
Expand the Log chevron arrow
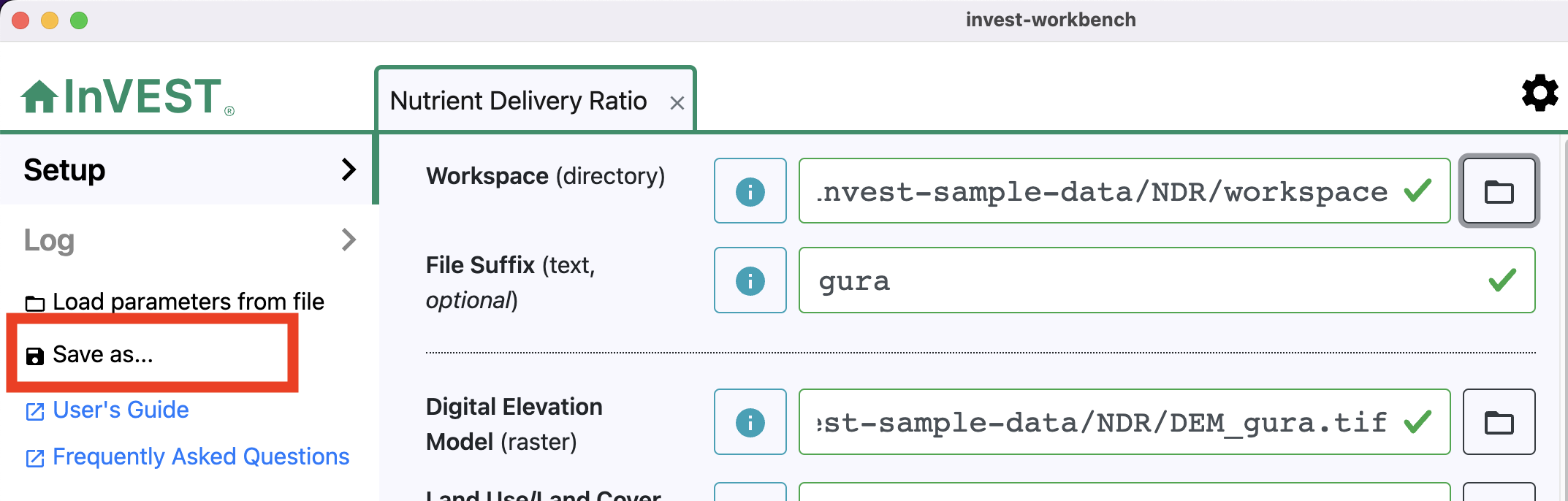click(349, 240)
